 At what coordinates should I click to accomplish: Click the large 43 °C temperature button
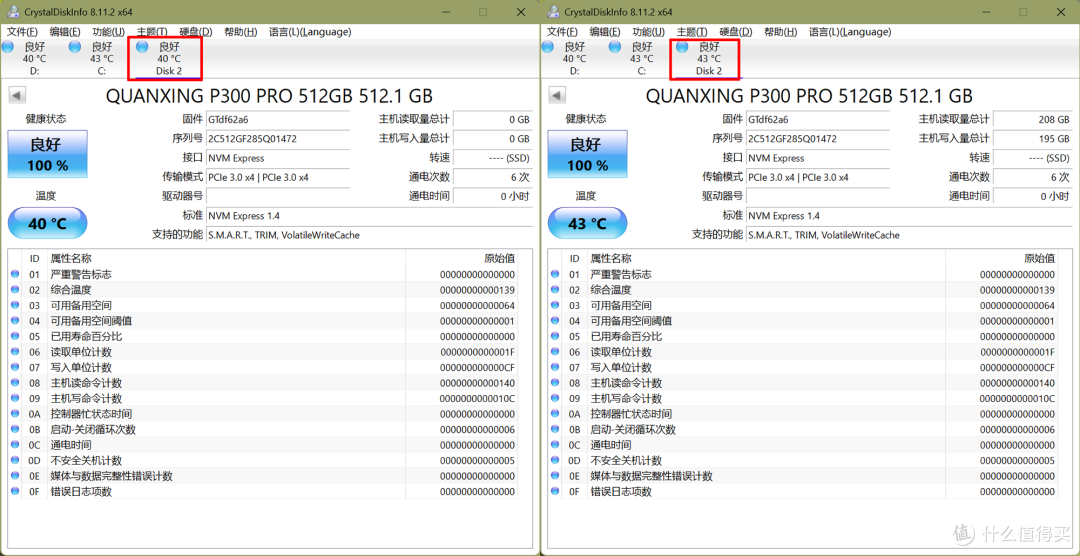[x=588, y=224]
